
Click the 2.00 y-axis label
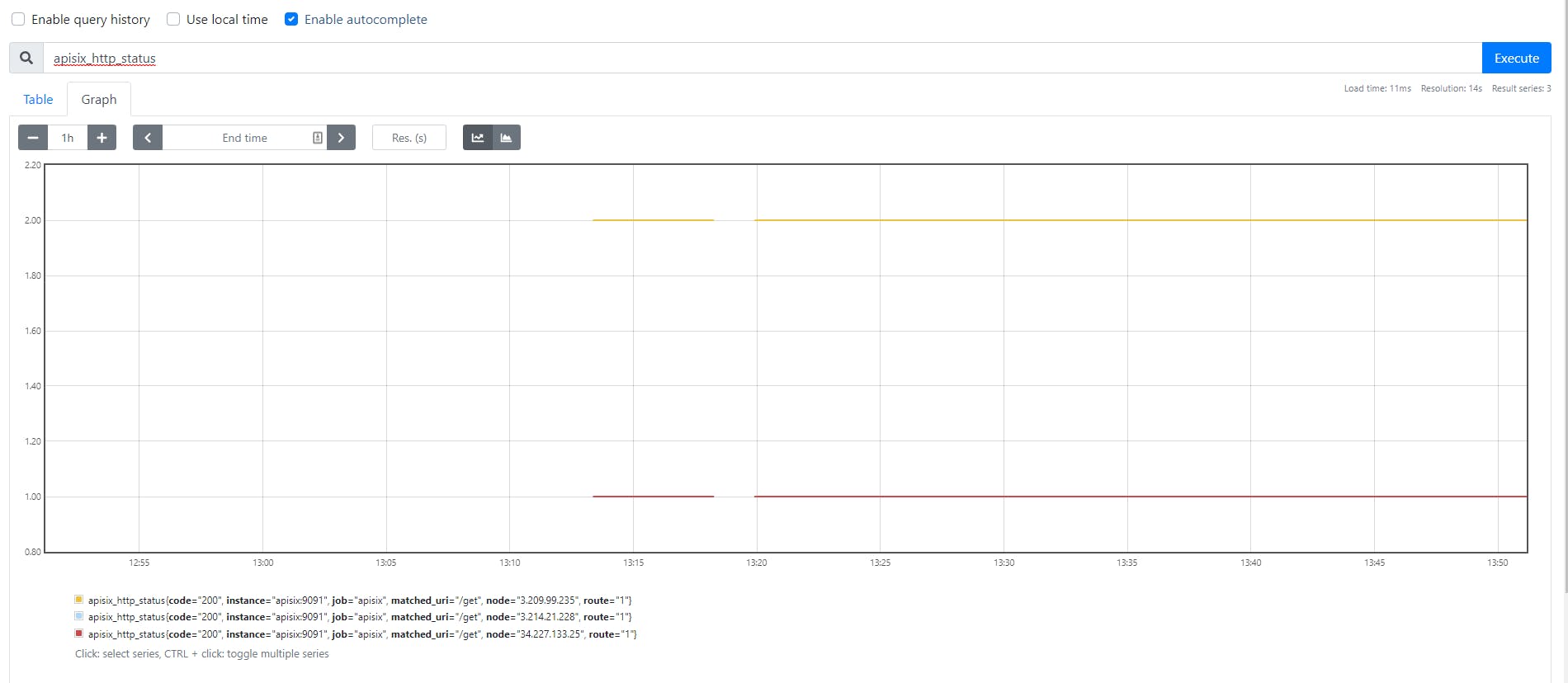coord(33,220)
